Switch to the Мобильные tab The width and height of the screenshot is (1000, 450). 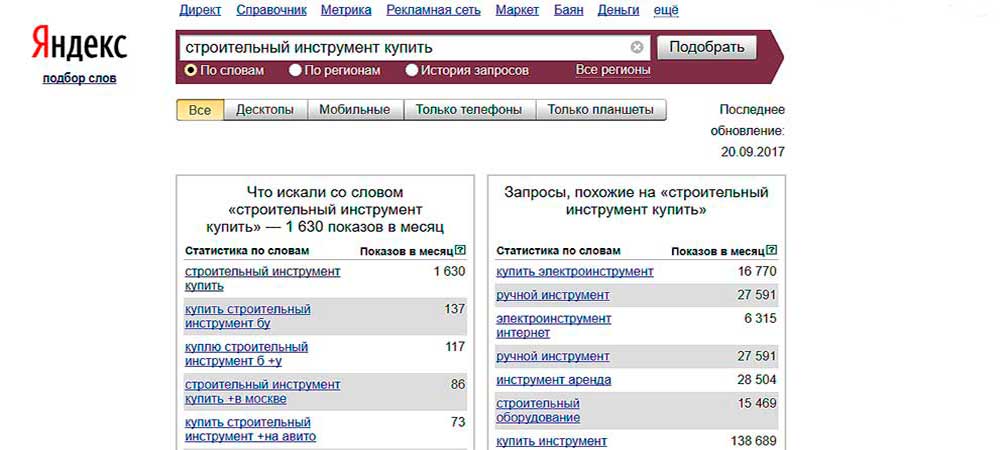[355, 110]
